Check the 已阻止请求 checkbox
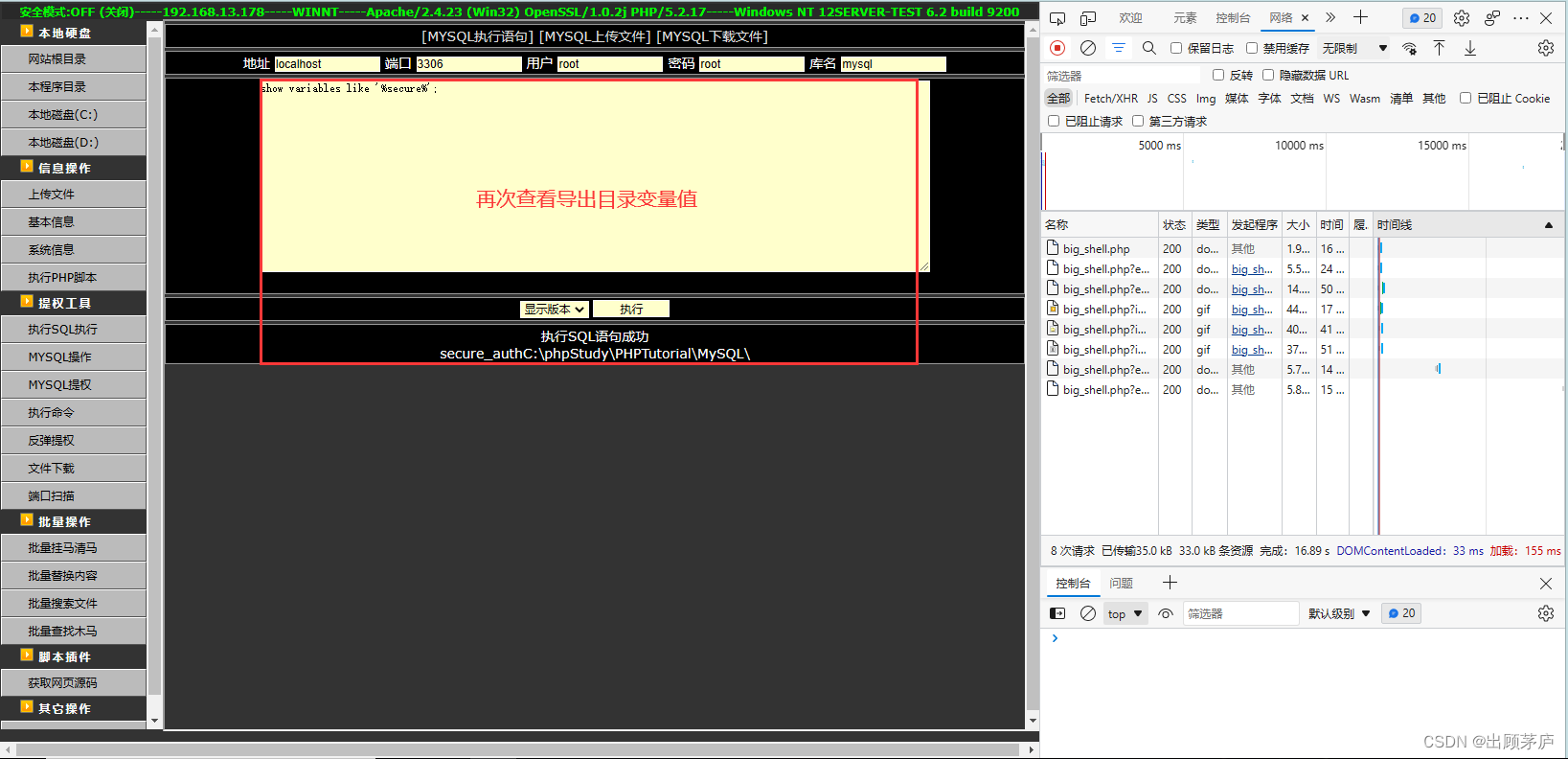Viewport: 1568px width, 759px height. (x=1054, y=121)
